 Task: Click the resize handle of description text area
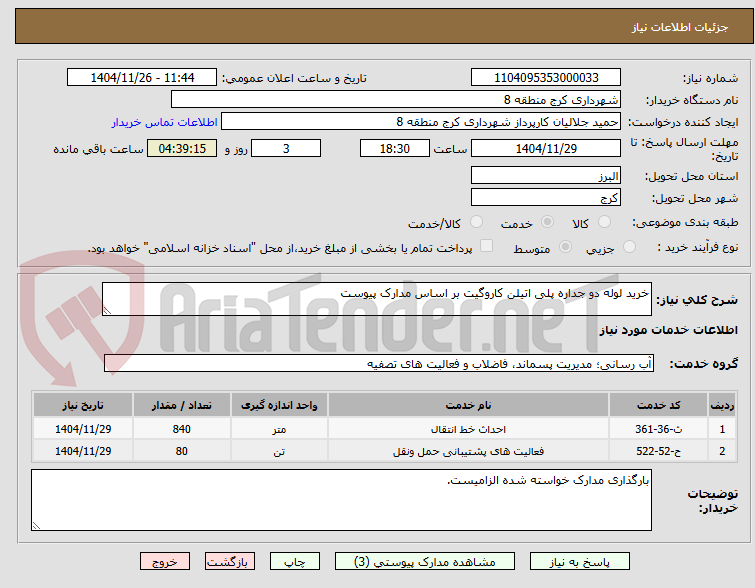(x=107, y=311)
